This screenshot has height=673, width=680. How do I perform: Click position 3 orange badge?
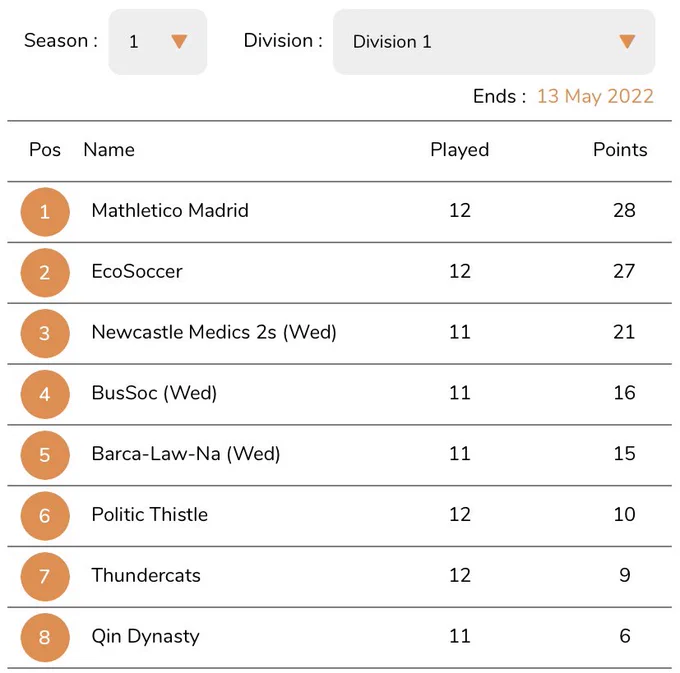pos(45,333)
